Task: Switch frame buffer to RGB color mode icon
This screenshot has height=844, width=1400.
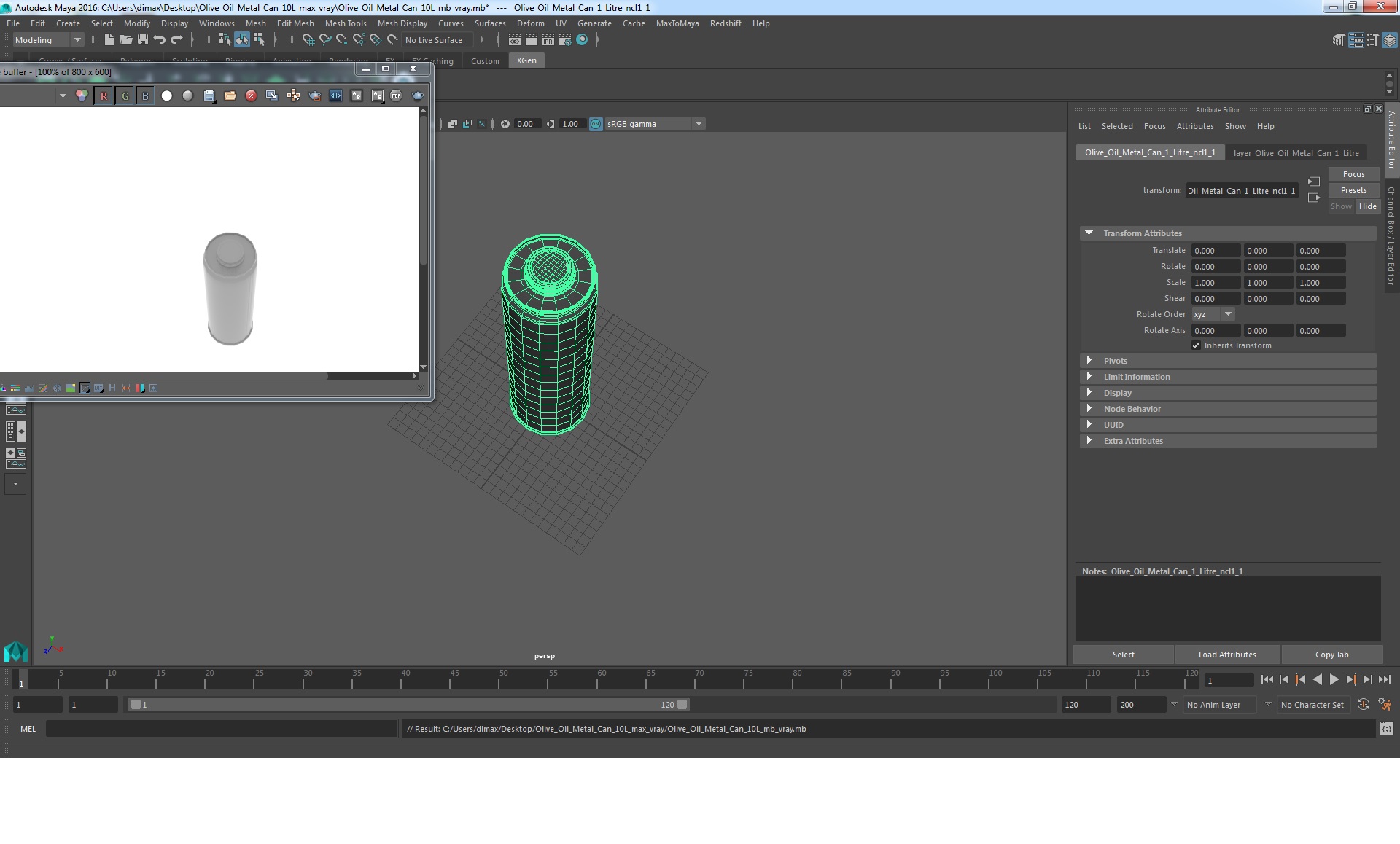Action: click(82, 96)
